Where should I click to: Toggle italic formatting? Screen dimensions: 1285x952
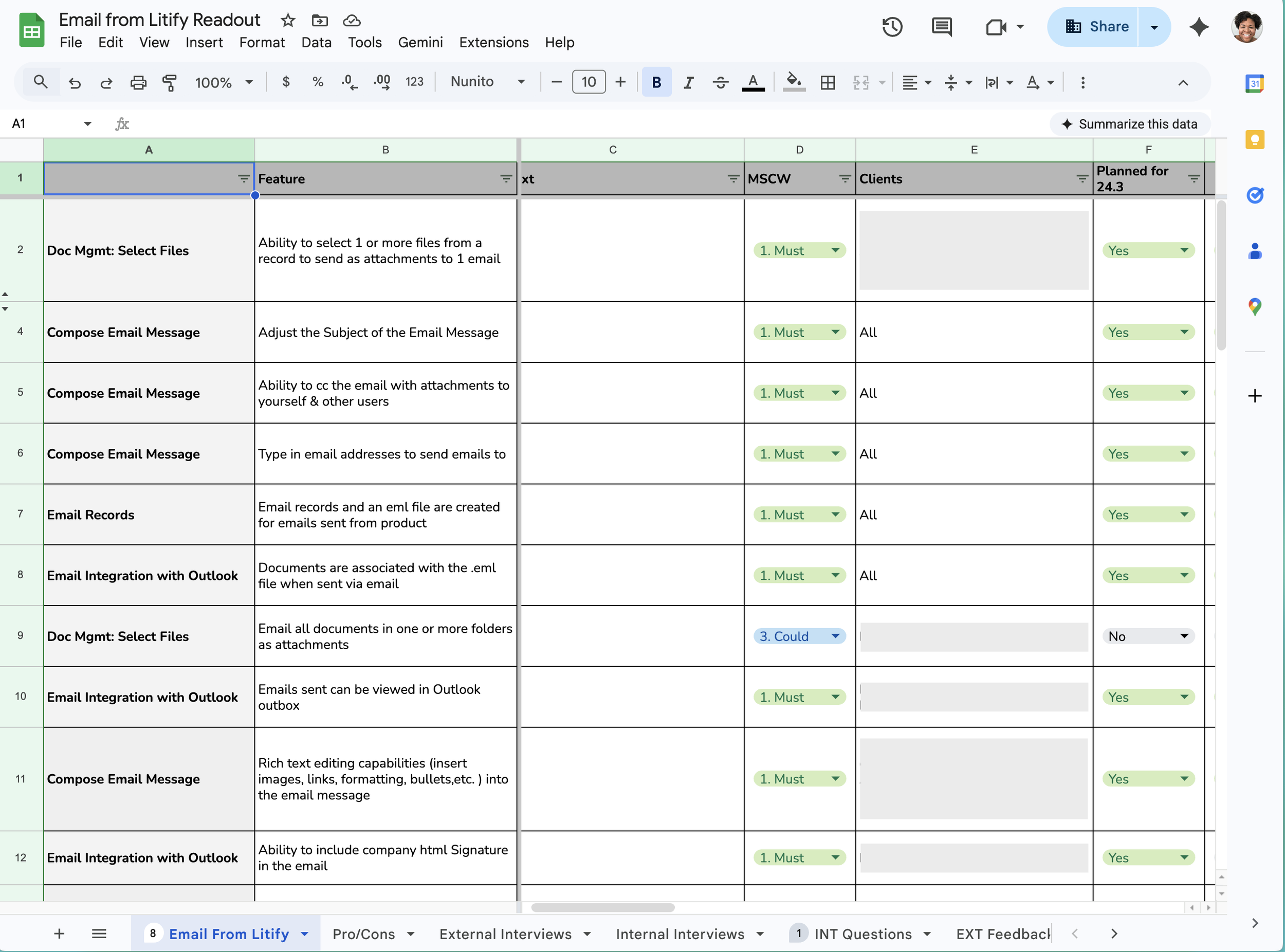[688, 82]
